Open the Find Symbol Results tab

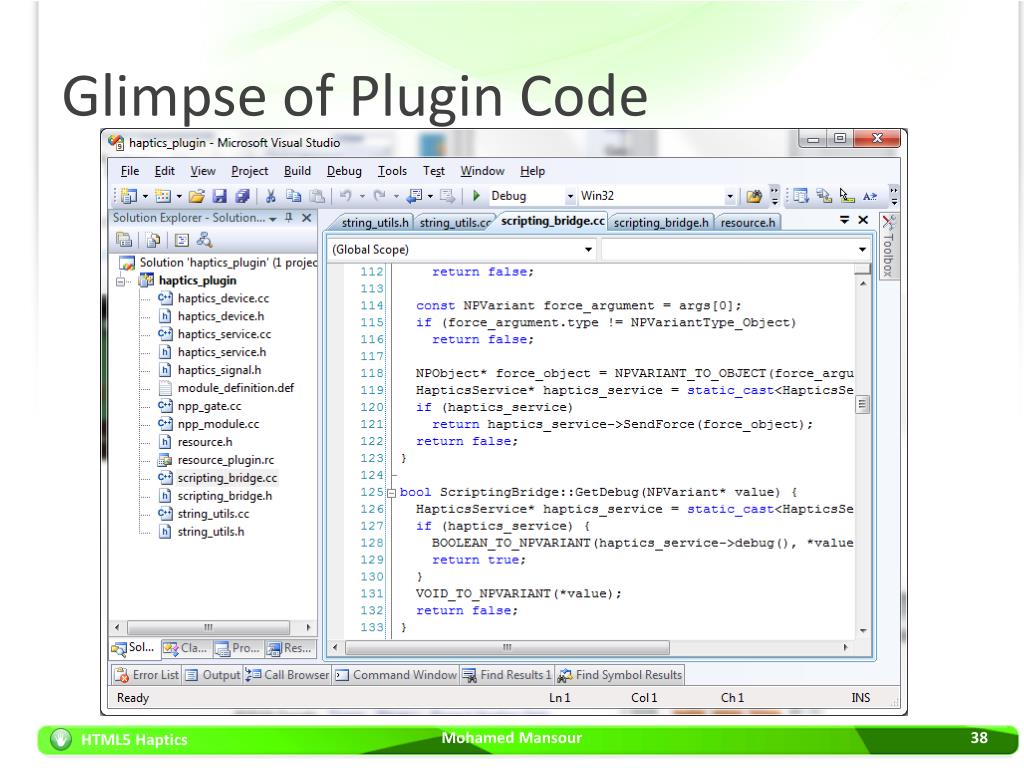point(619,675)
